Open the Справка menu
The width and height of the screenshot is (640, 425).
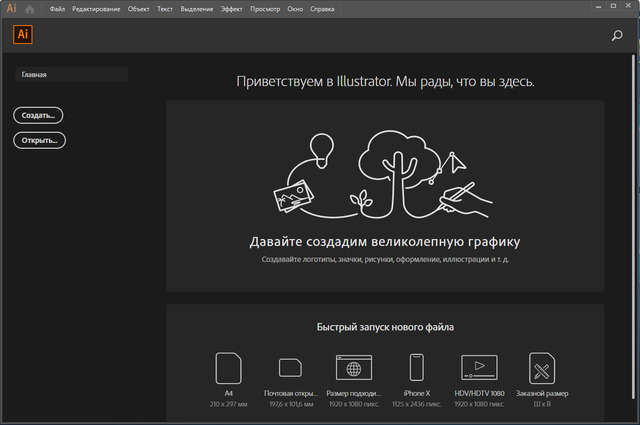tap(322, 9)
